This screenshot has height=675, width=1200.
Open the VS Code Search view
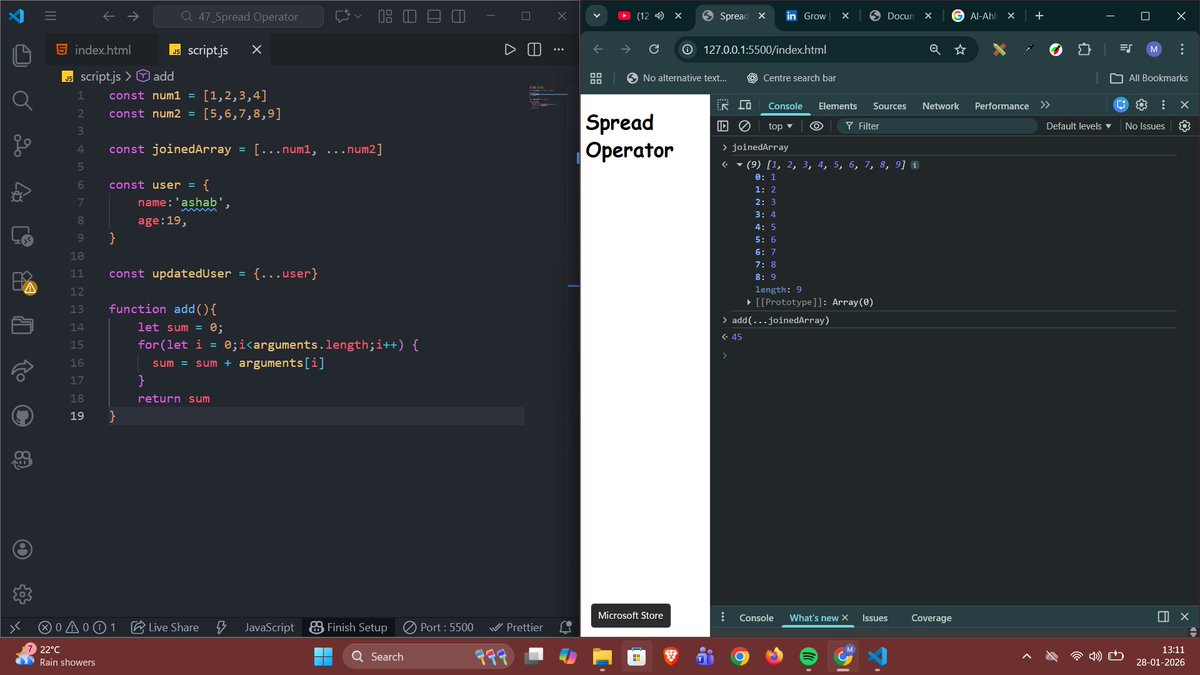[x=22, y=100]
